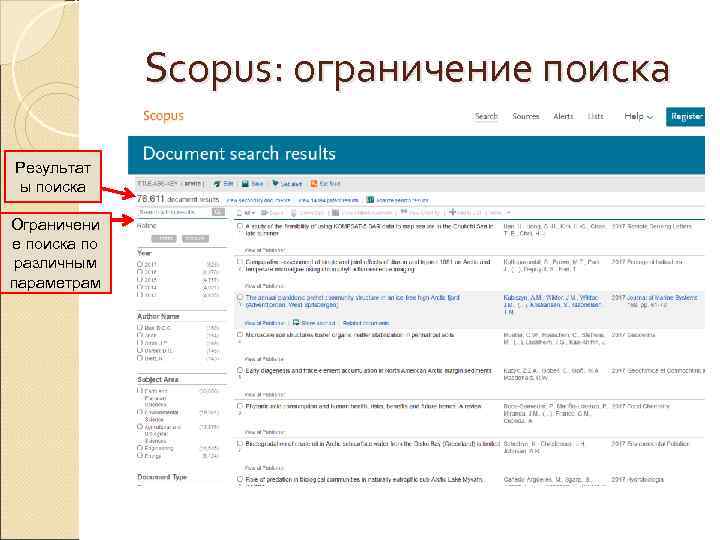This screenshot has height=540, width=720.
Task: Open the Help dropdown menu
Action: point(638,116)
